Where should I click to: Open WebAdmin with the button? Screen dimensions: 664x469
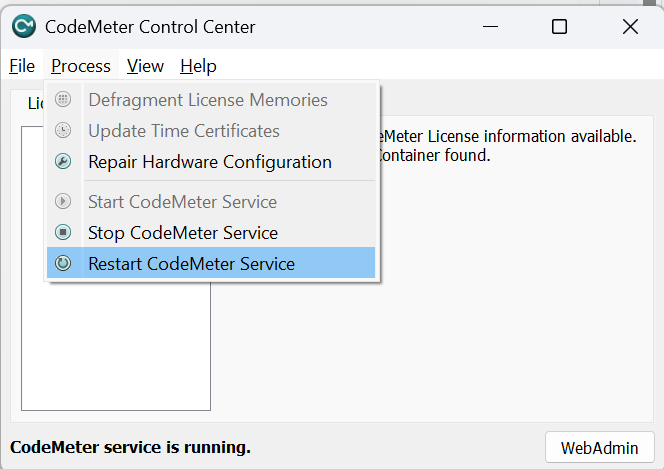[600, 446]
